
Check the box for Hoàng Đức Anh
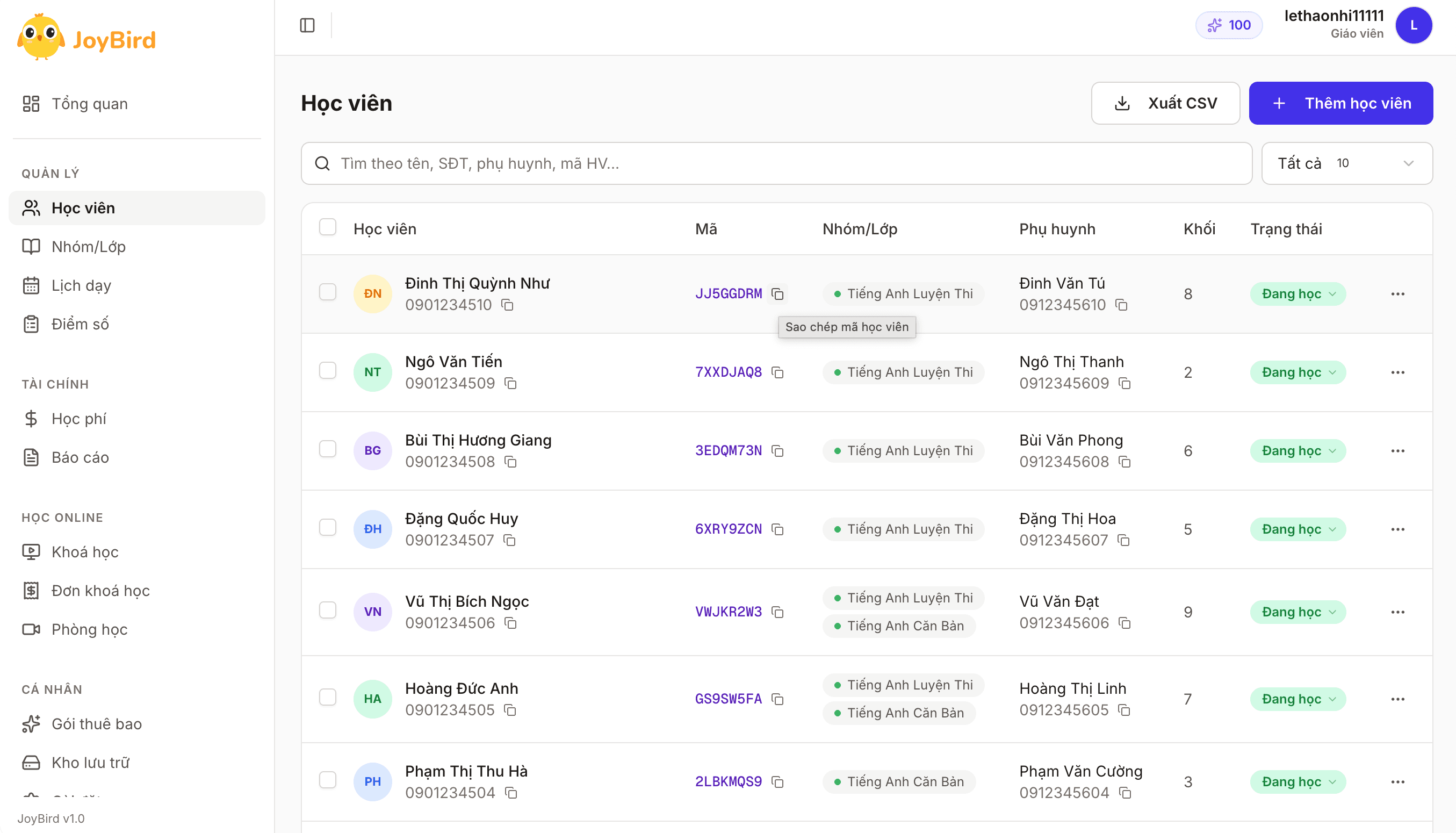click(328, 697)
